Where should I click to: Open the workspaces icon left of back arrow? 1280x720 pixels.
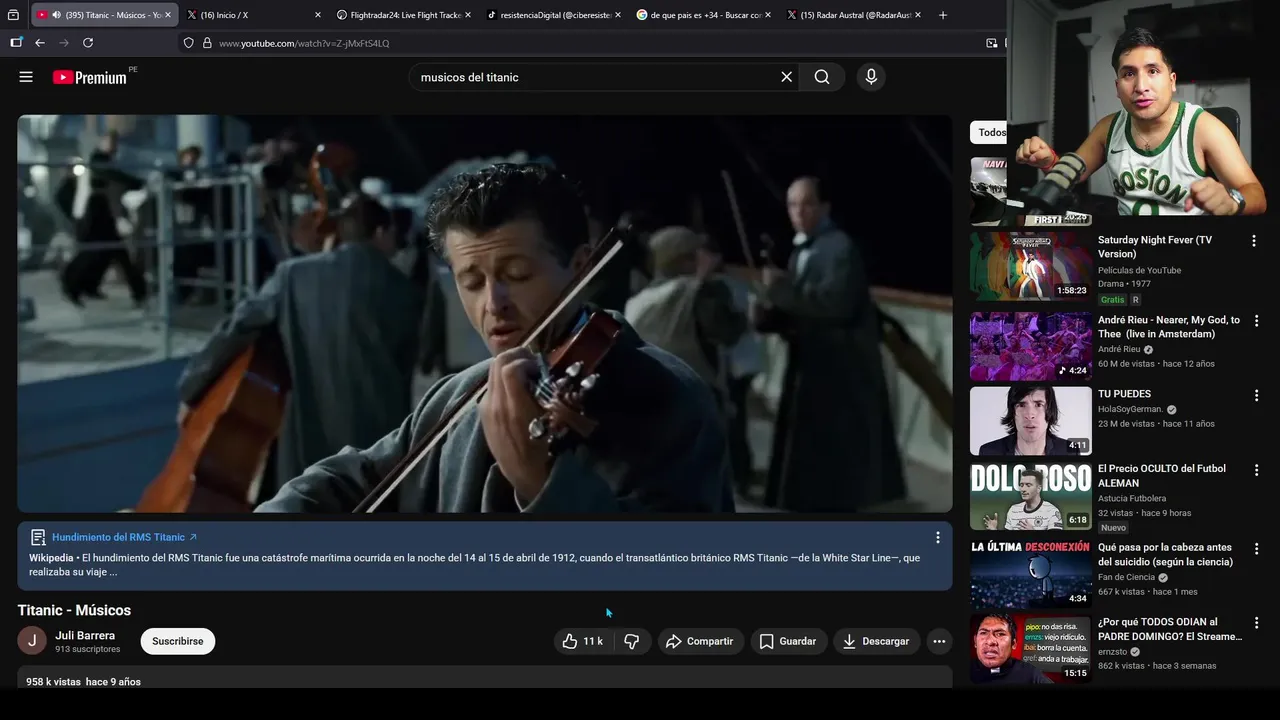pyautogui.click(x=16, y=43)
